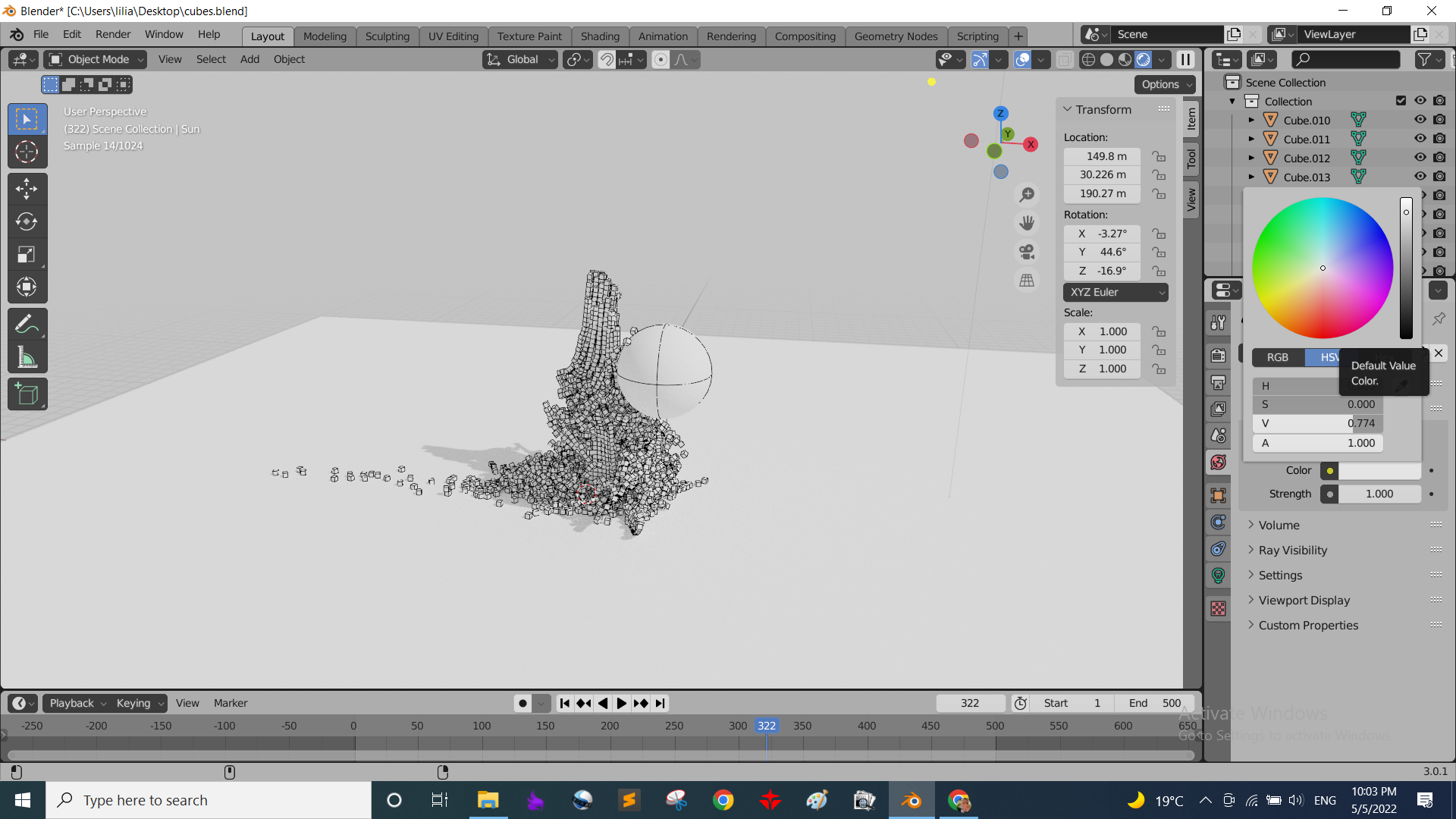This screenshot has height=819, width=1456.
Task: Toggle proportional editing button
Action: point(661,59)
